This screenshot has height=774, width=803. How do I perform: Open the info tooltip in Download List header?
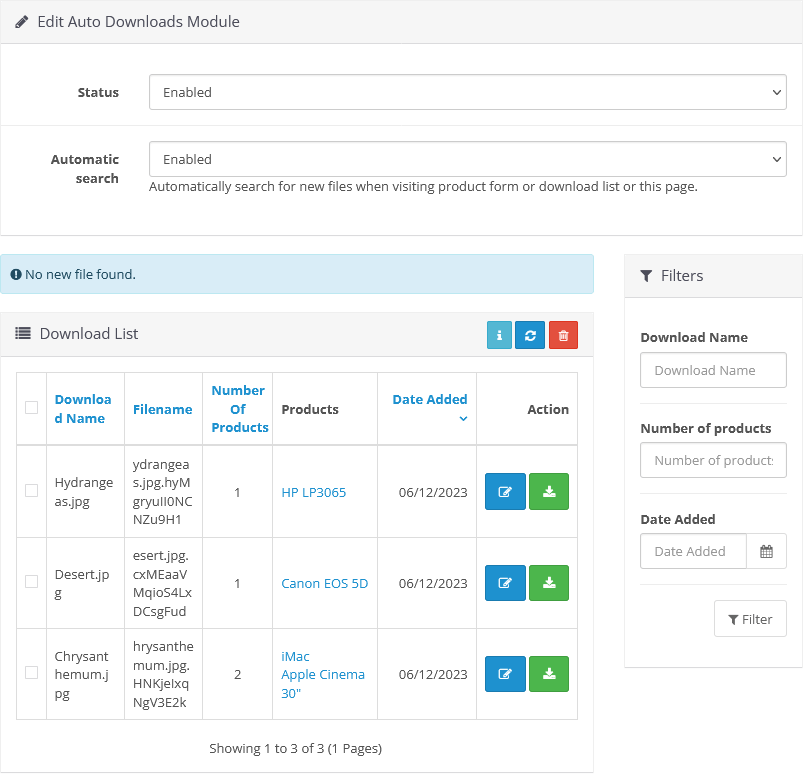(x=499, y=335)
